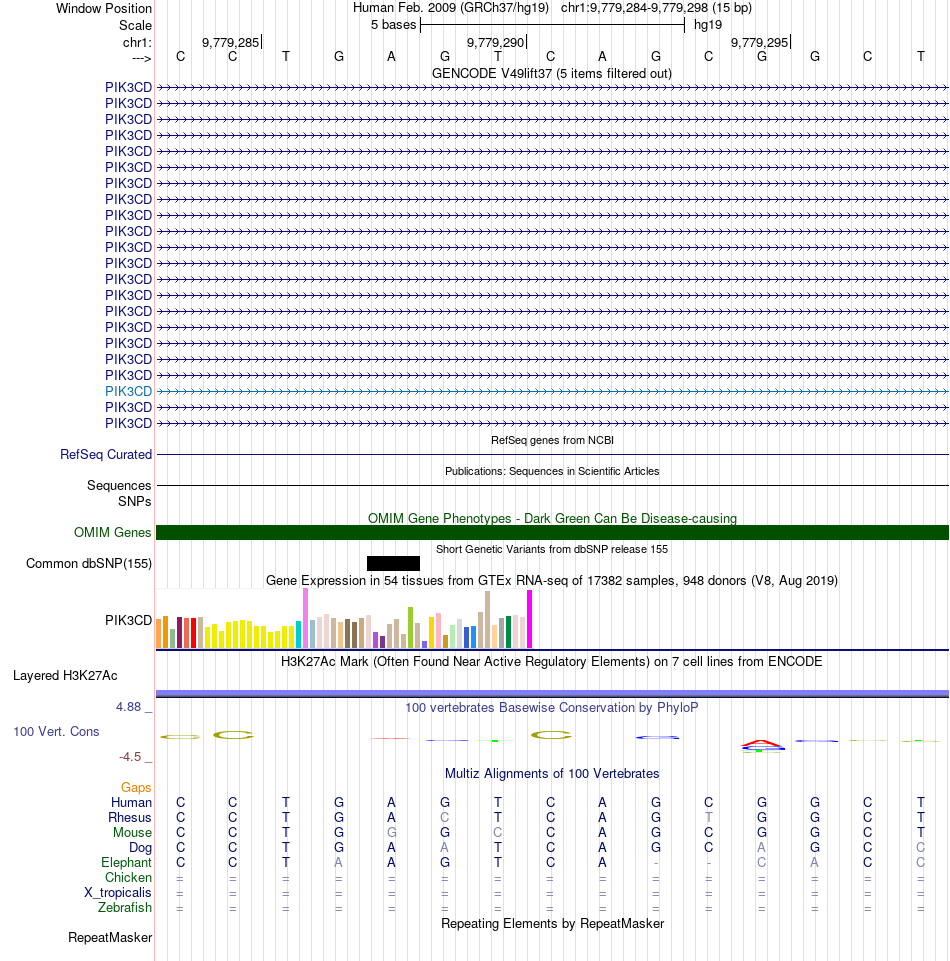Open "Short Genetic Variants from dbSNP release 155" title
This screenshot has width=950, height=961.
(552, 549)
